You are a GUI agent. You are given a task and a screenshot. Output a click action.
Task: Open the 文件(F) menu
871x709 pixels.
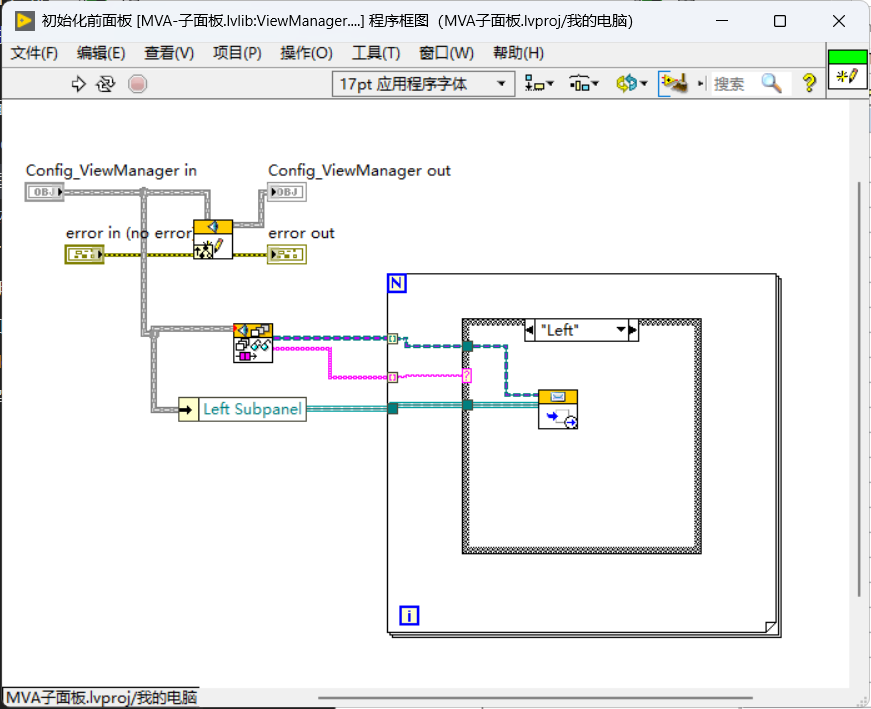click(x=34, y=53)
